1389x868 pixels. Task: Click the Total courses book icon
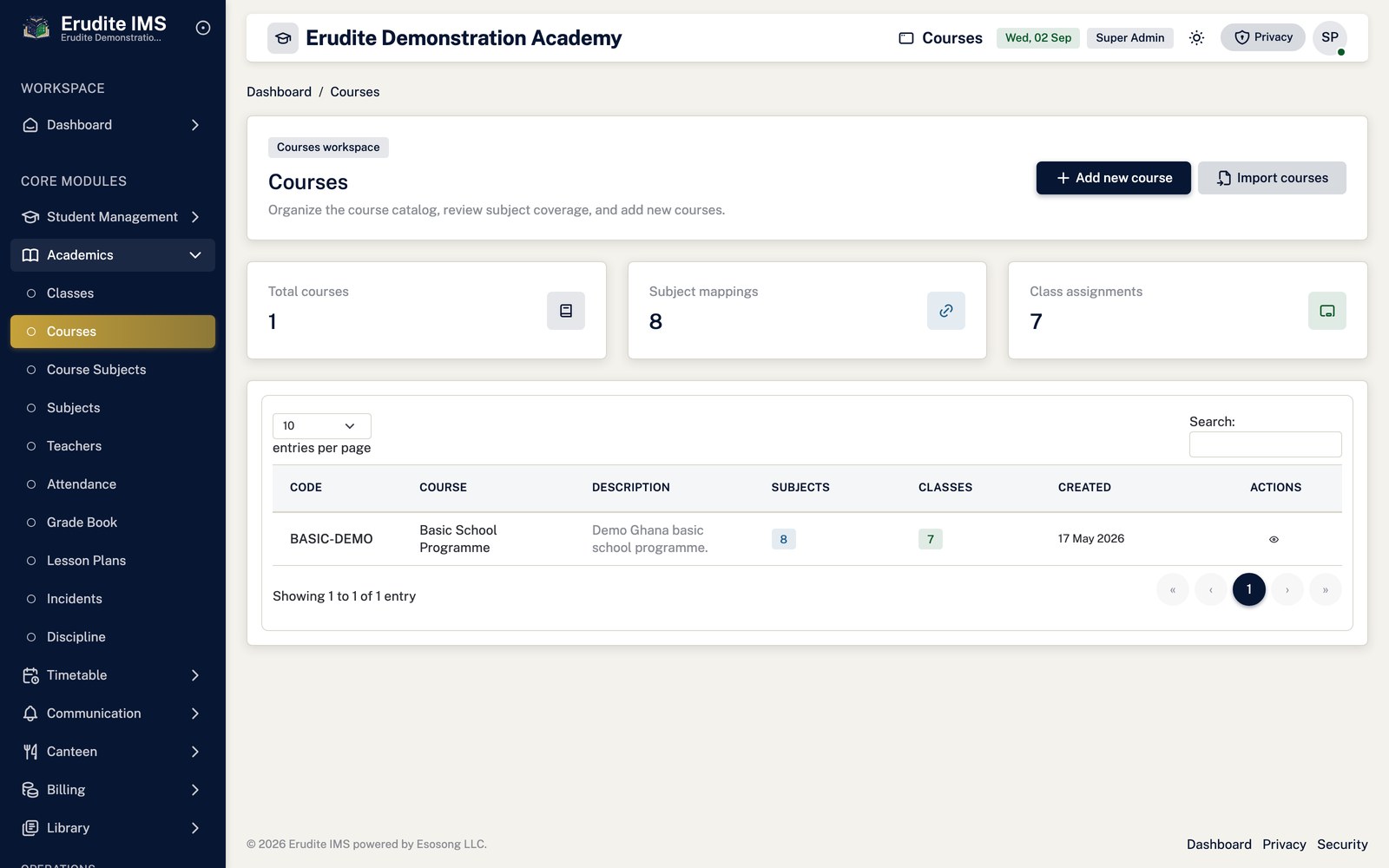point(566,311)
